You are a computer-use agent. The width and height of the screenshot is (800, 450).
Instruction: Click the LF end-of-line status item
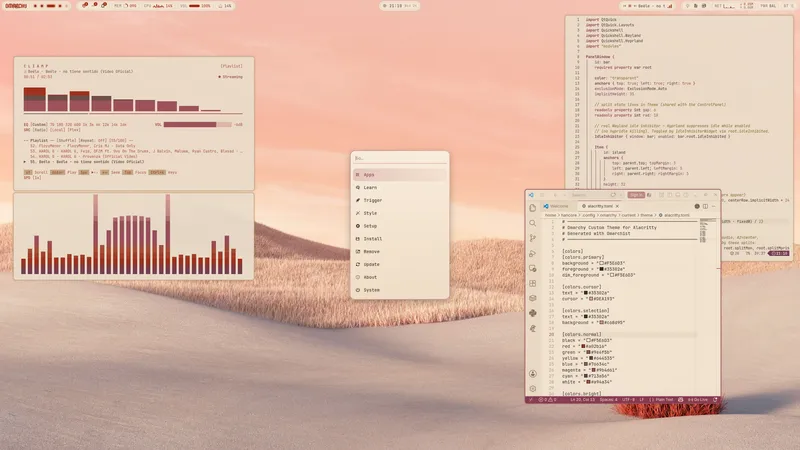point(641,399)
